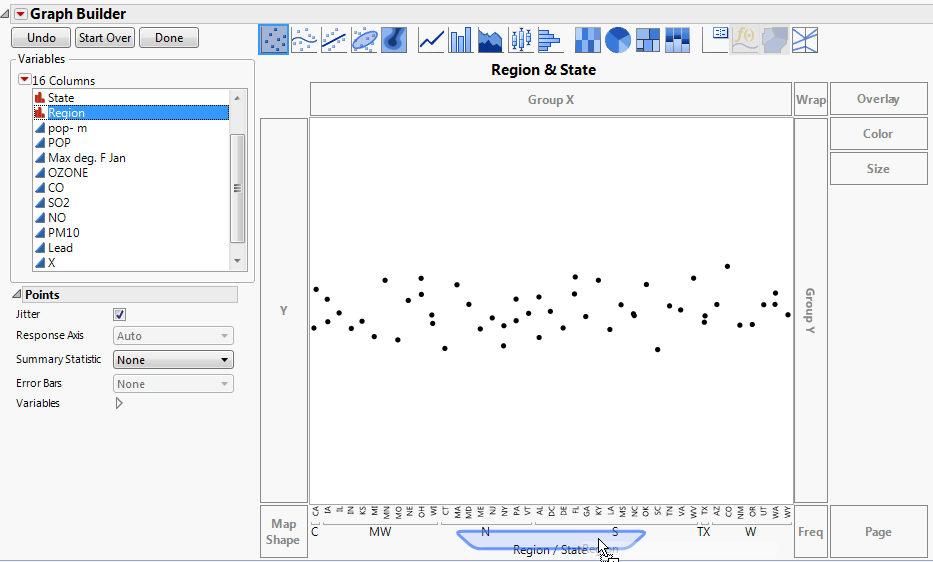This screenshot has width=933, height=562.
Task: Select the OZONE column in list
Action: (68, 173)
